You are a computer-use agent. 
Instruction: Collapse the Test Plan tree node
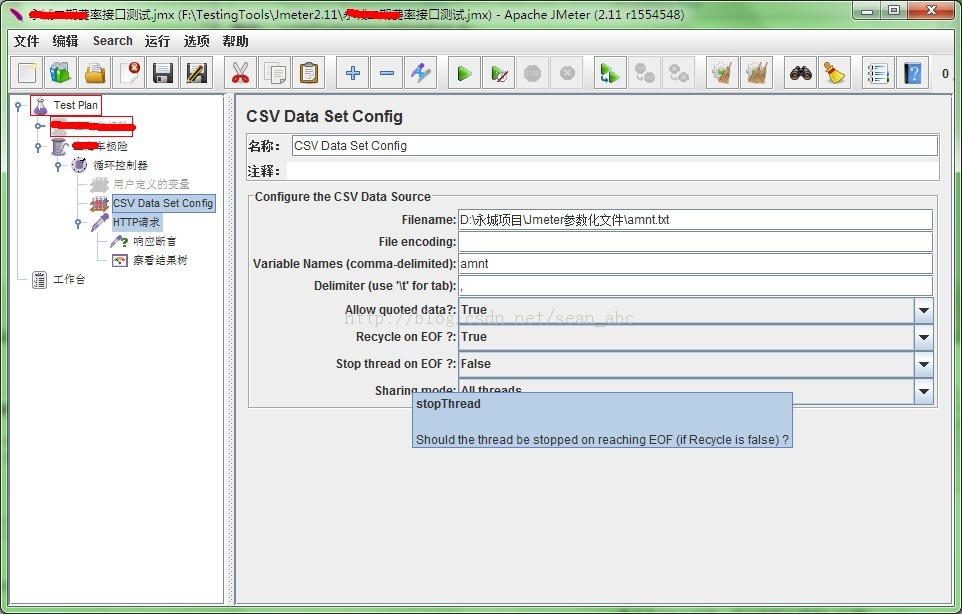[x=19, y=105]
